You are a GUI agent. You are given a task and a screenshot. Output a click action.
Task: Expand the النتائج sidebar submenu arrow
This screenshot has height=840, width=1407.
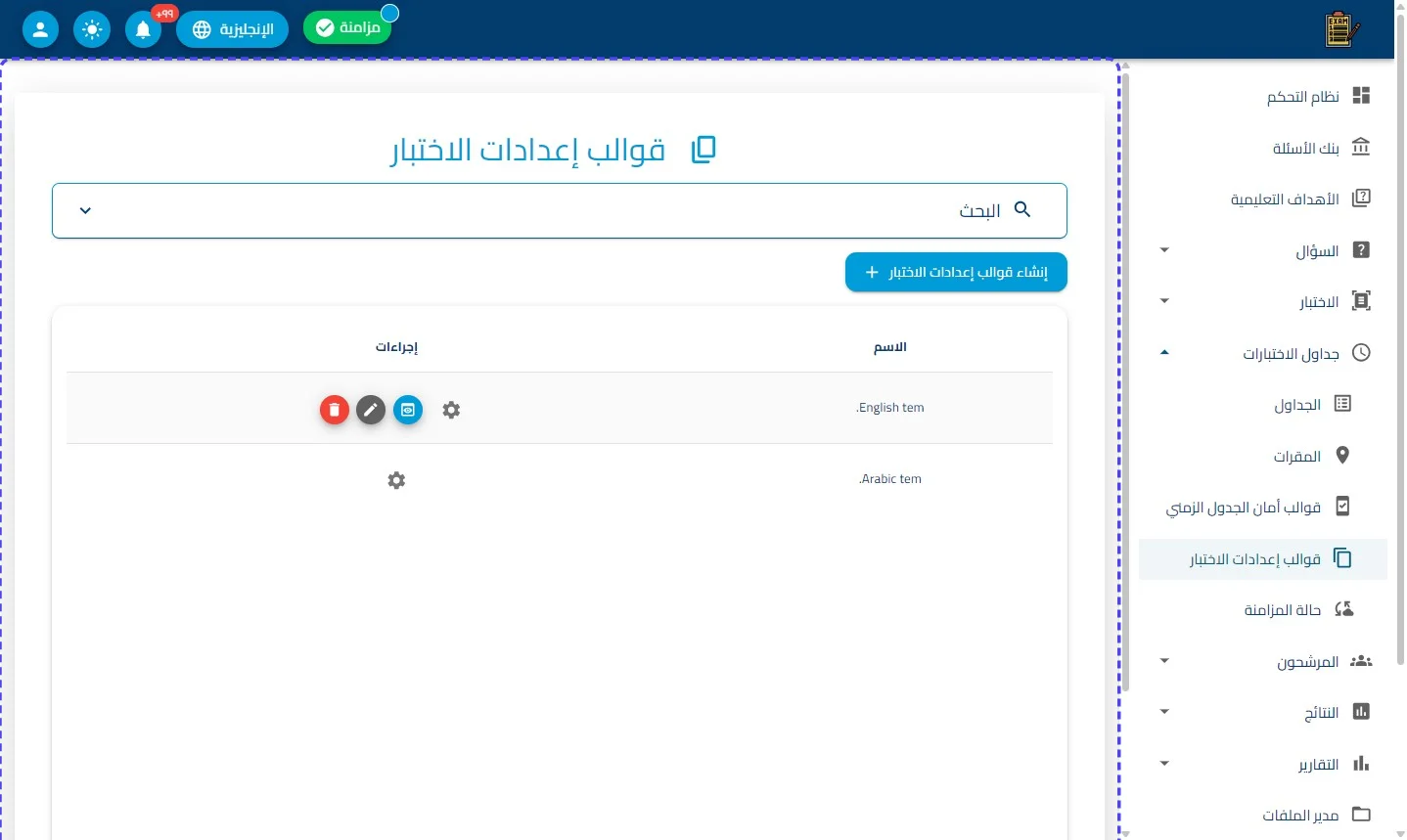point(1164,712)
